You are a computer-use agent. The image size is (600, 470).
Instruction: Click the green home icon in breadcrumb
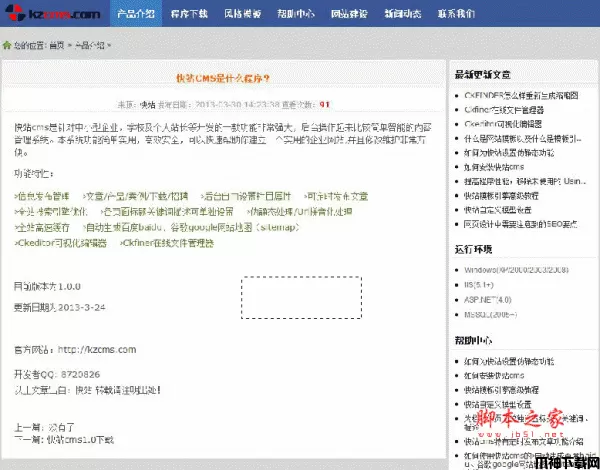[x=7, y=45]
